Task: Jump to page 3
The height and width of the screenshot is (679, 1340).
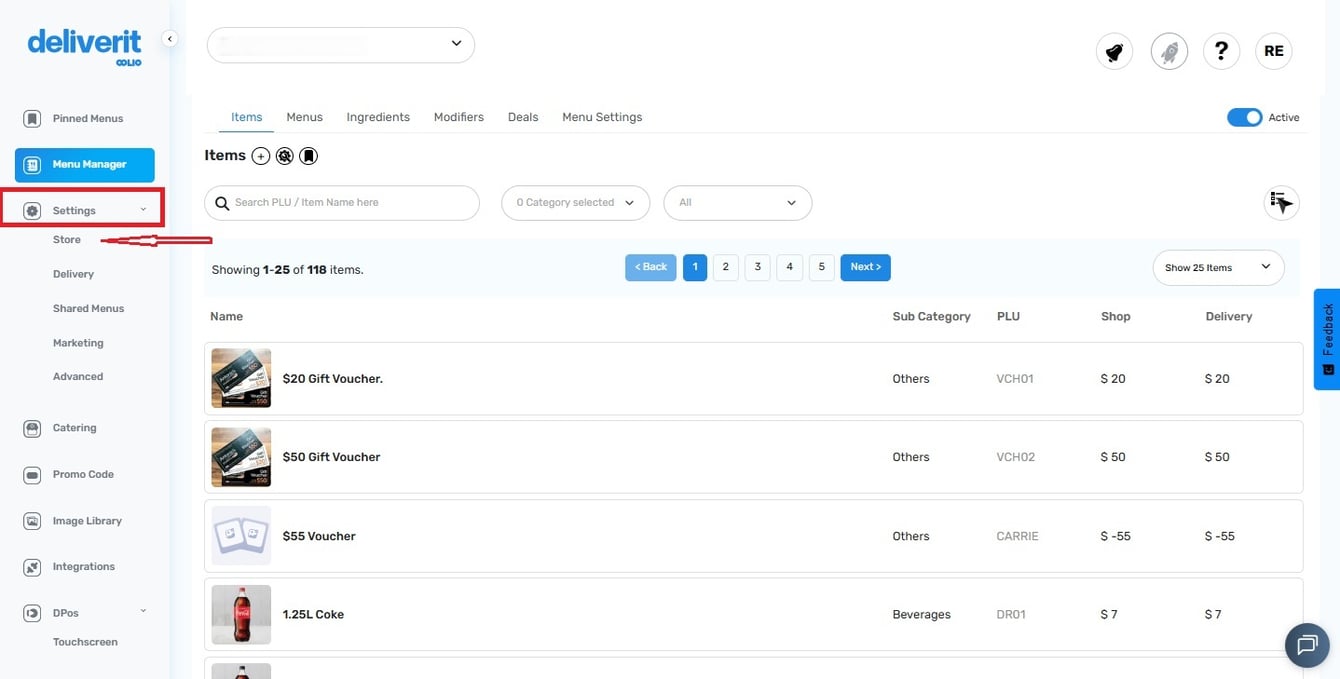Action: pos(758,268)
